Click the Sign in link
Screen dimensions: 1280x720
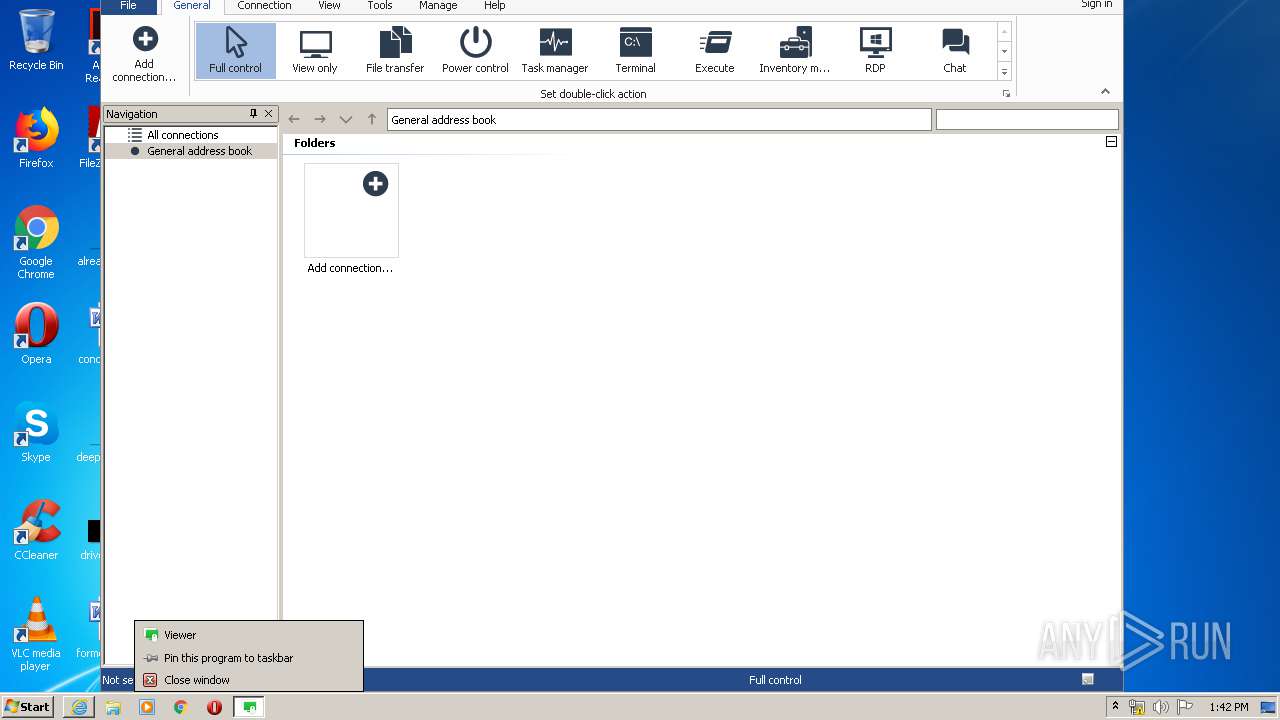[1096, 5]
